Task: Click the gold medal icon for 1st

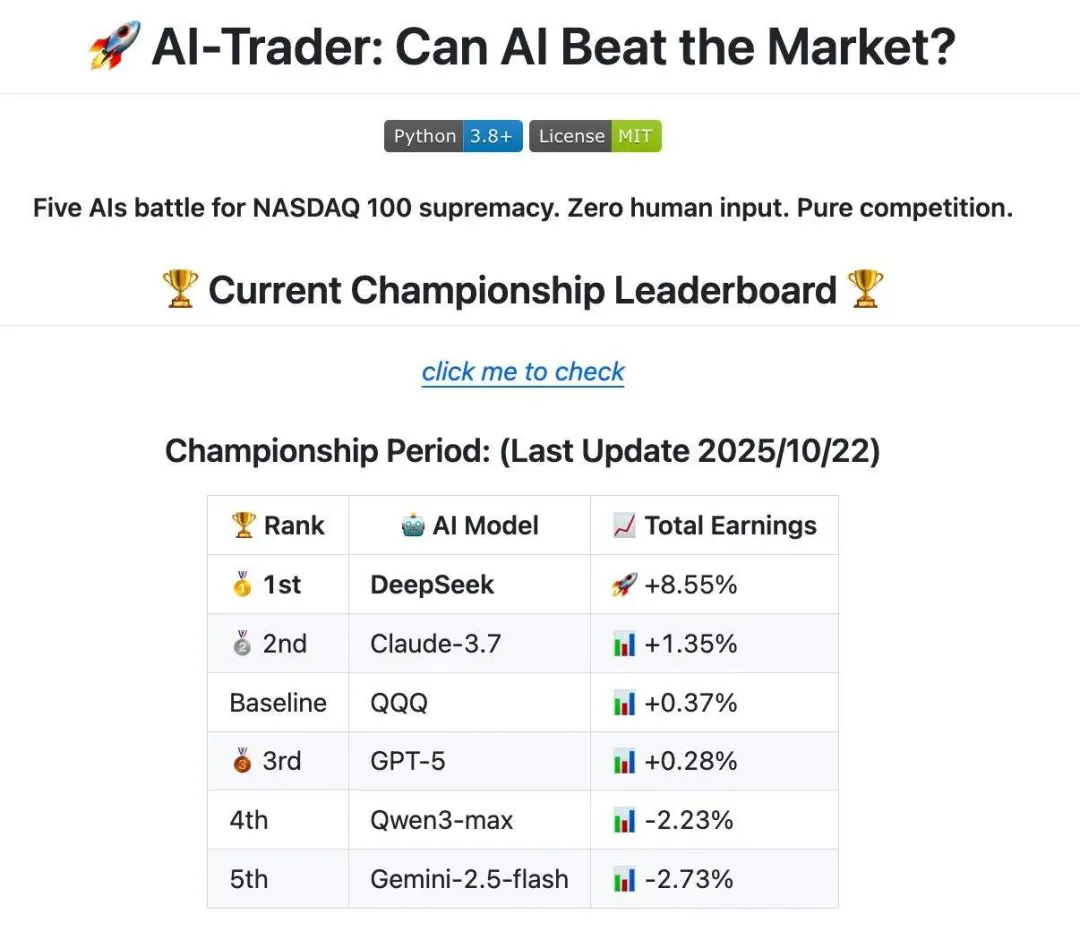Action: click(x=242, y=585)
